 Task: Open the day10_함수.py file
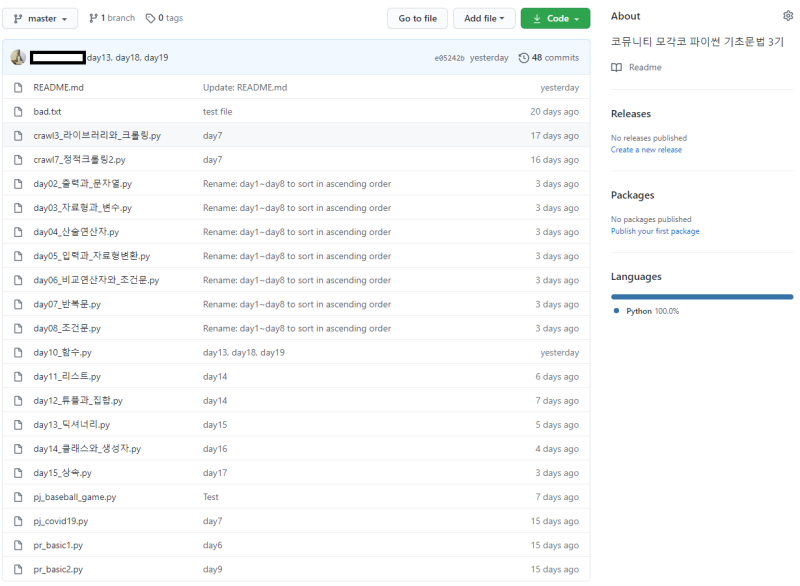point(62,353)
